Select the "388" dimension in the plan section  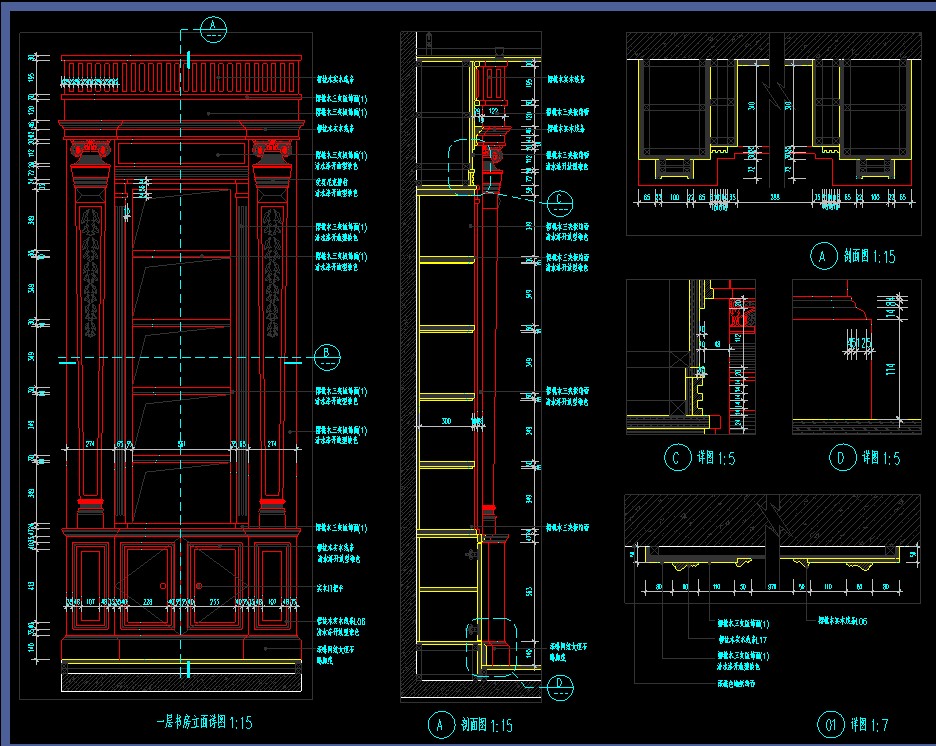point(774,197)
